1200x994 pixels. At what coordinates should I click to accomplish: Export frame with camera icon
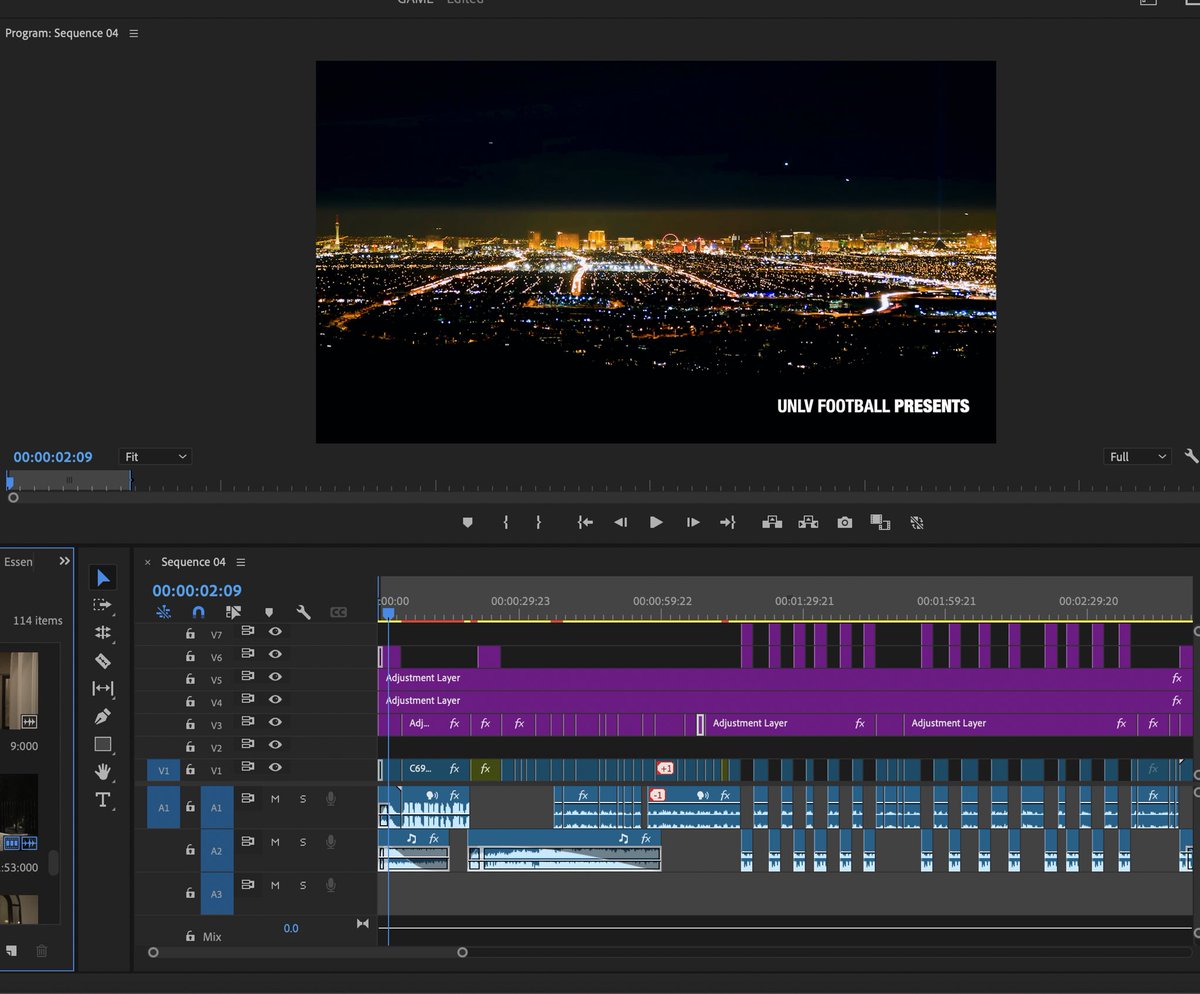(x=845, y=522)
